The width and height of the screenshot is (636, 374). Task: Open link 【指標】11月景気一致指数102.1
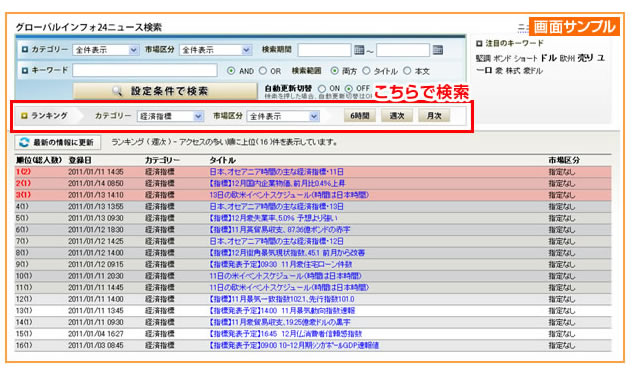point(282,299)
